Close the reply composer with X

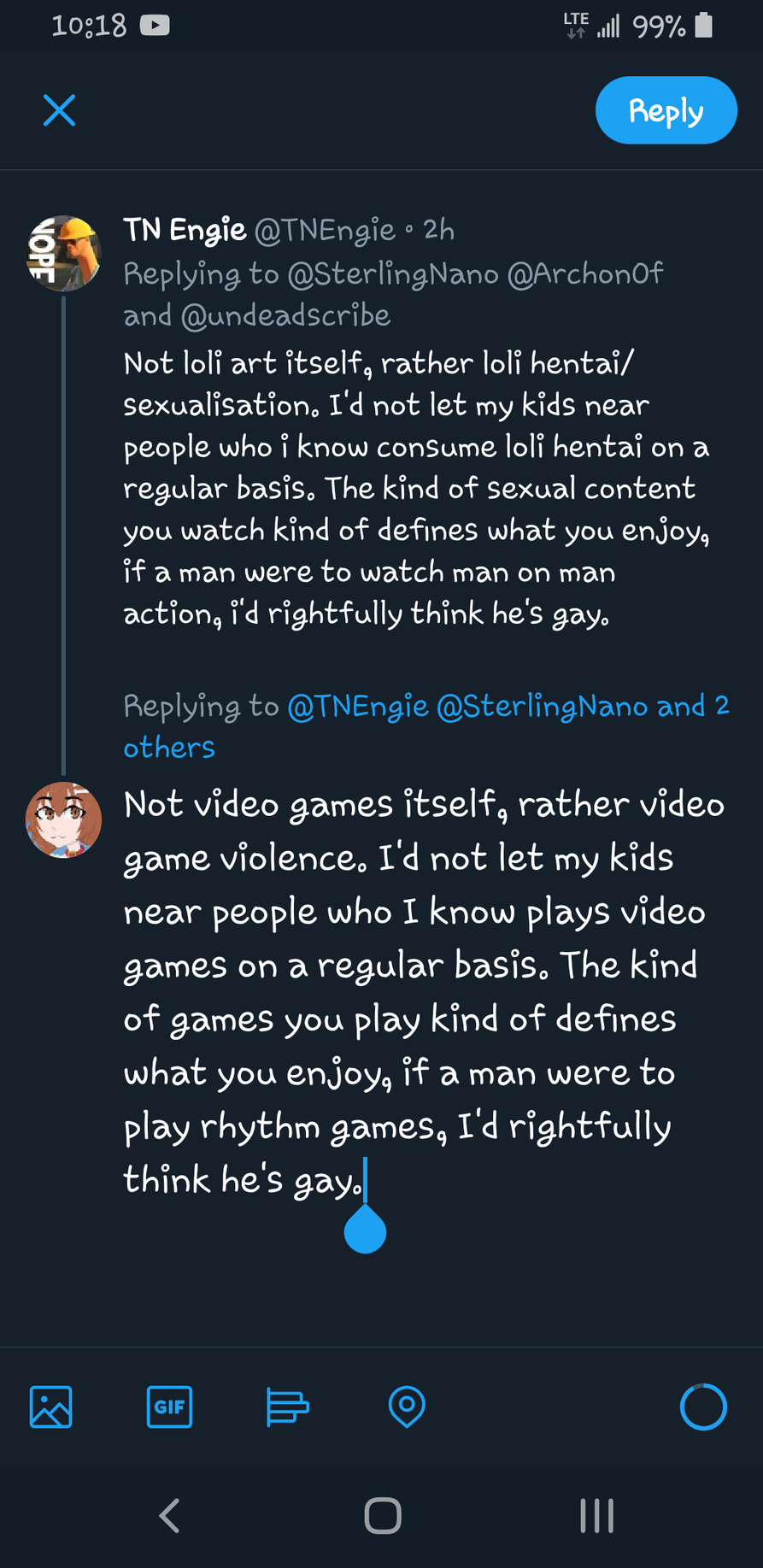(59, 110)
